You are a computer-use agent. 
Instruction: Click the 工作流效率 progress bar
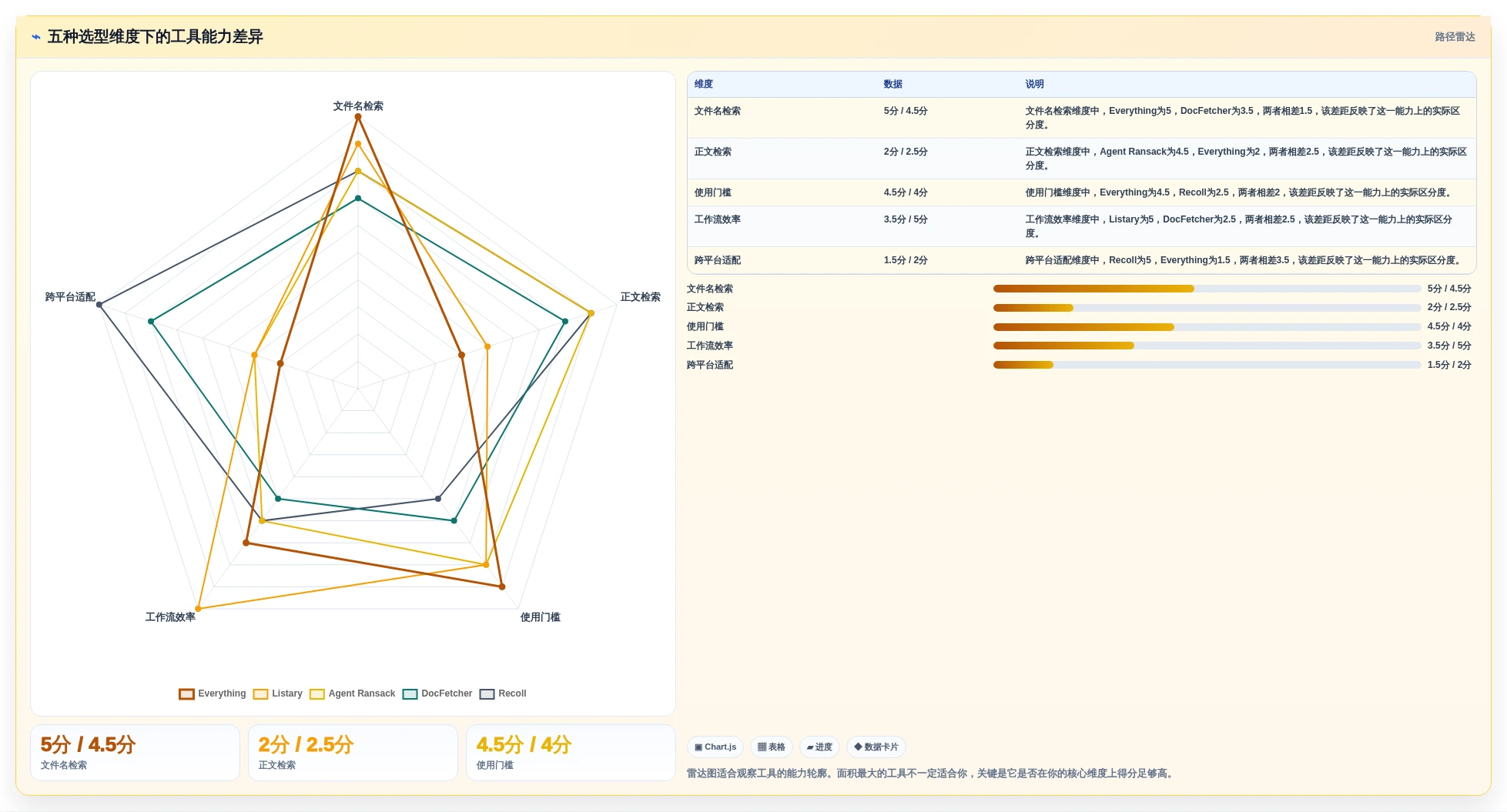tap(1207, 346)
